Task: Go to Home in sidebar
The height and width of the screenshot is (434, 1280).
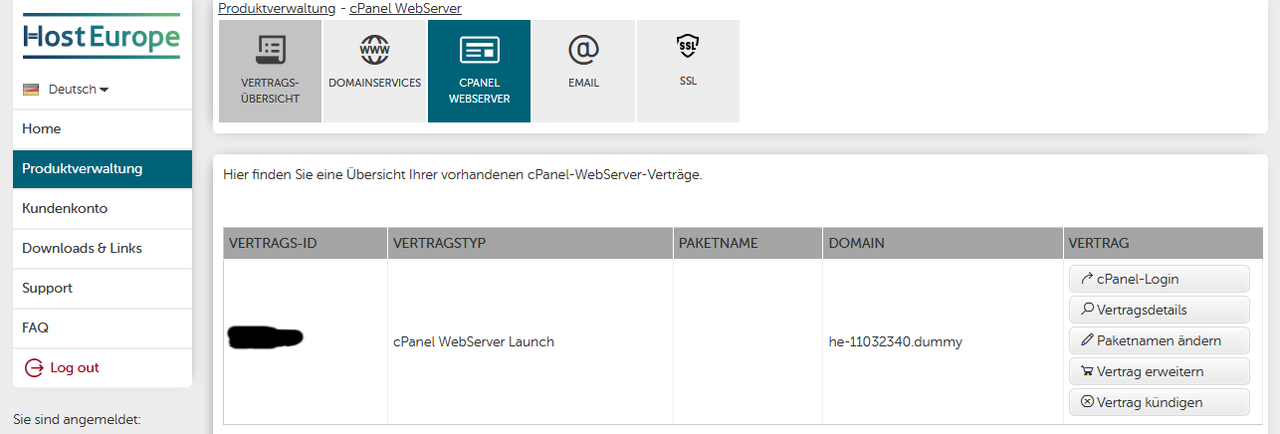Action: (102, 129)
